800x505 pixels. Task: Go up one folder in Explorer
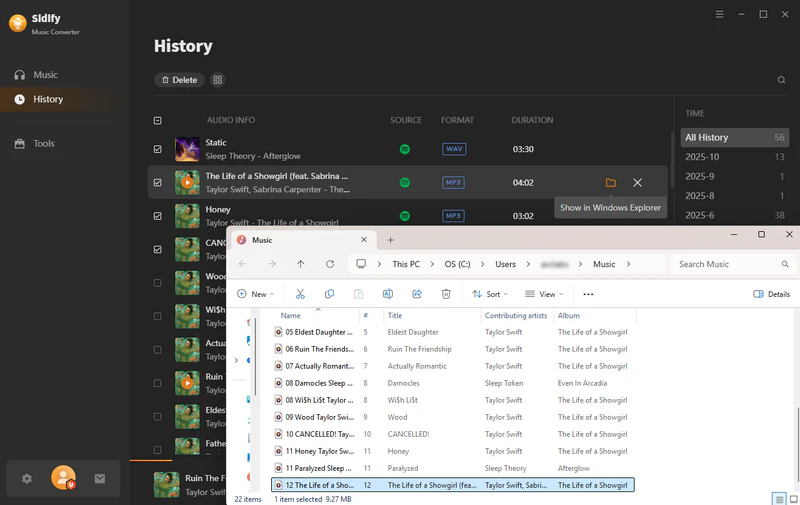301,264
